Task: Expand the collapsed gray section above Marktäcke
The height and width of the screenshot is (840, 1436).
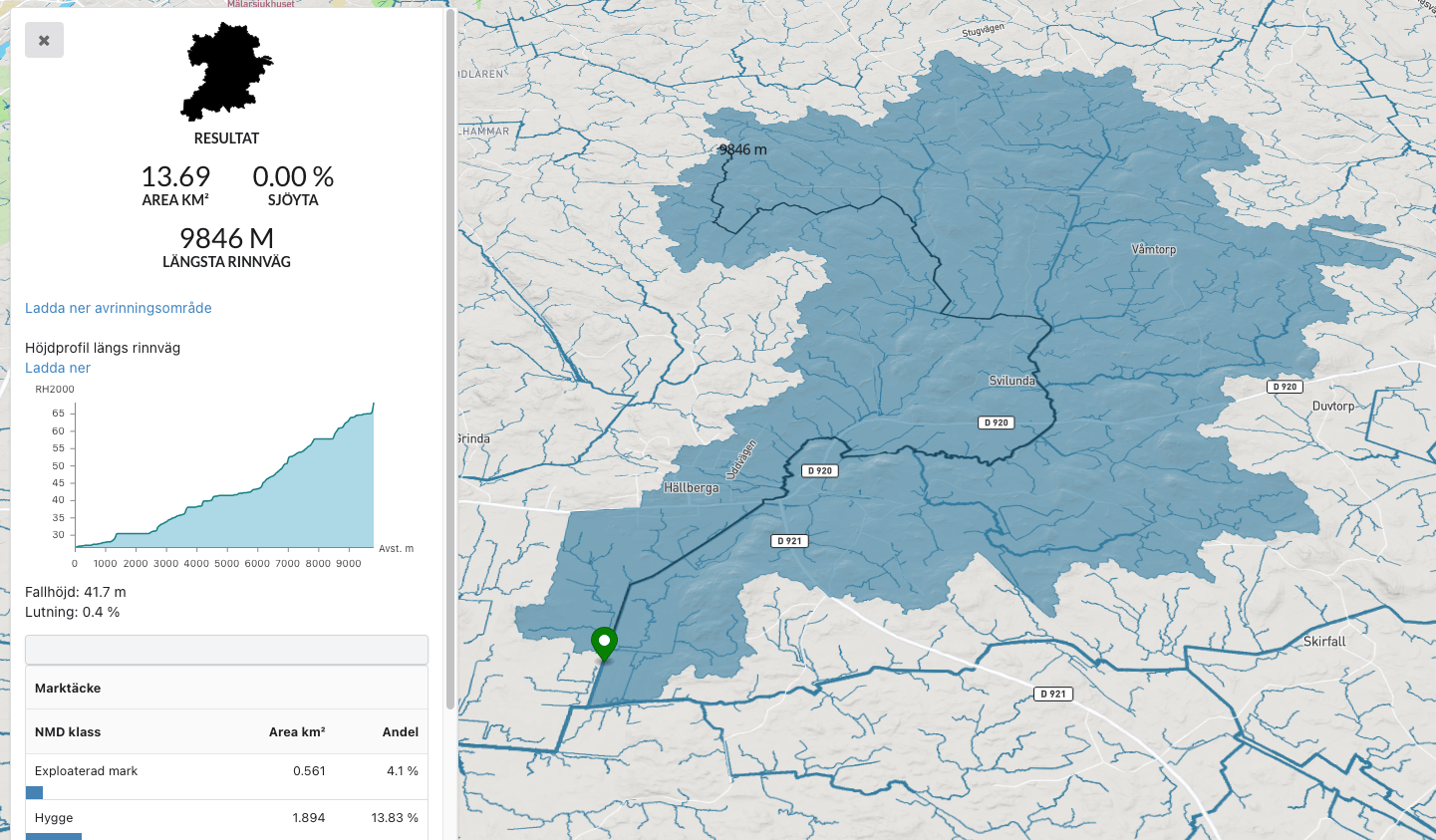Action: pos(226,650)
